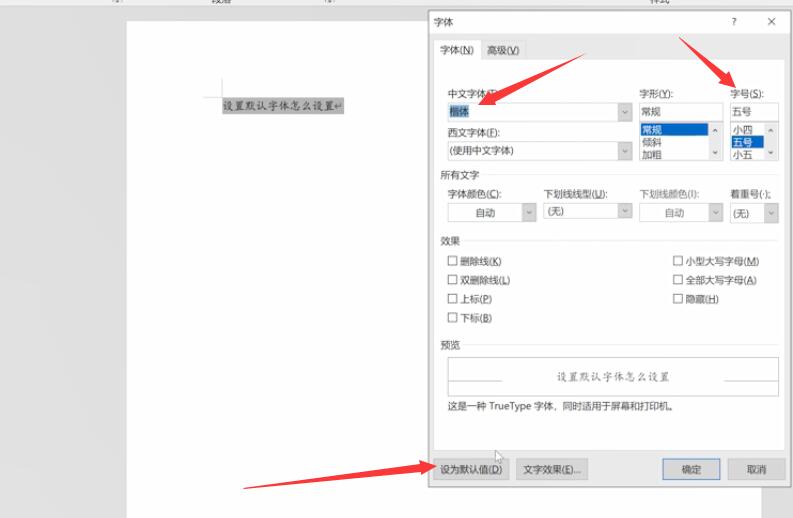Expand the 下划线线型 dropdown
Screen dimensions: 793x518
(x=625, y=210)
